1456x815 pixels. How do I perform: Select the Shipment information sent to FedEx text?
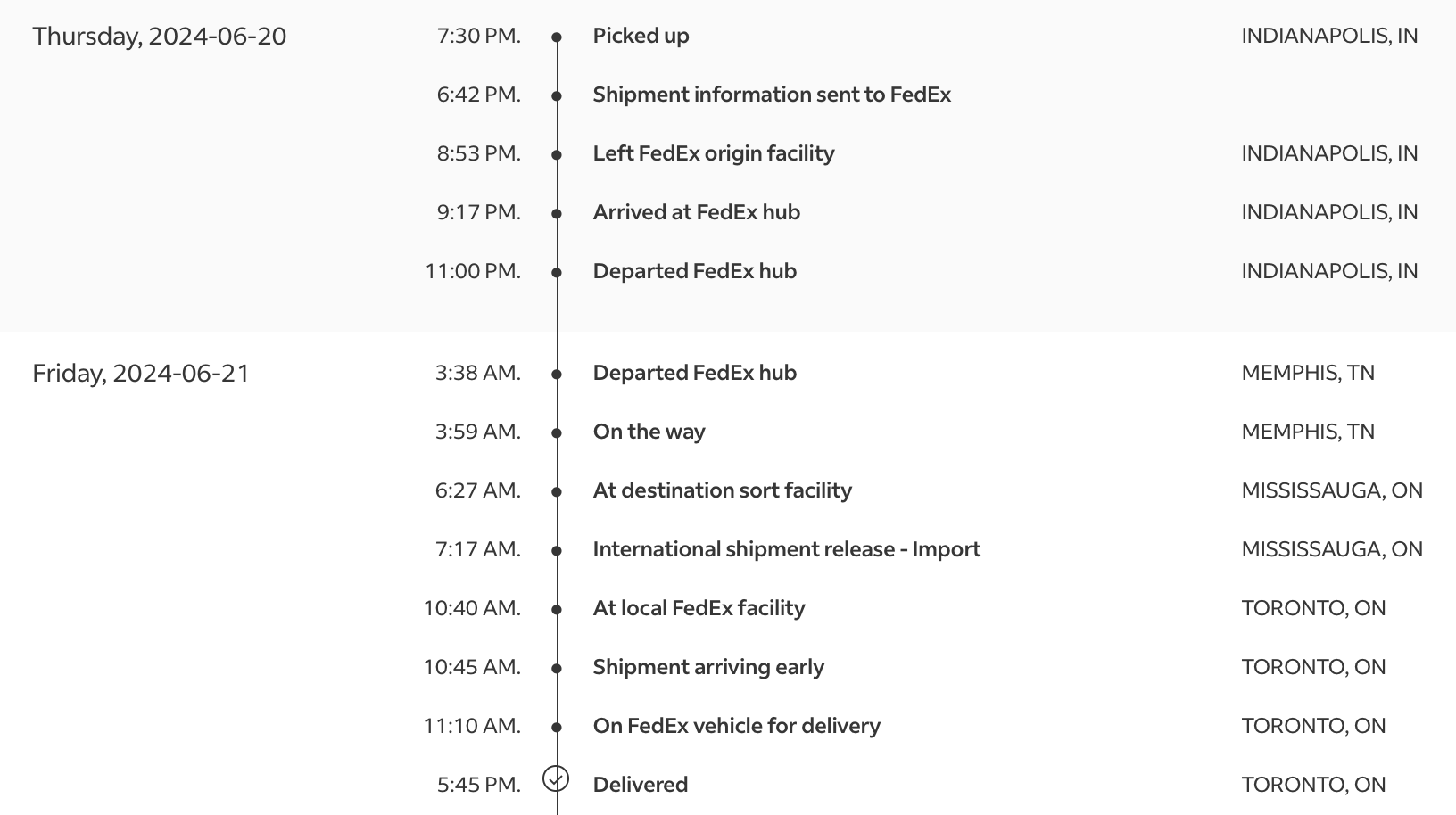tap(772, 95)
